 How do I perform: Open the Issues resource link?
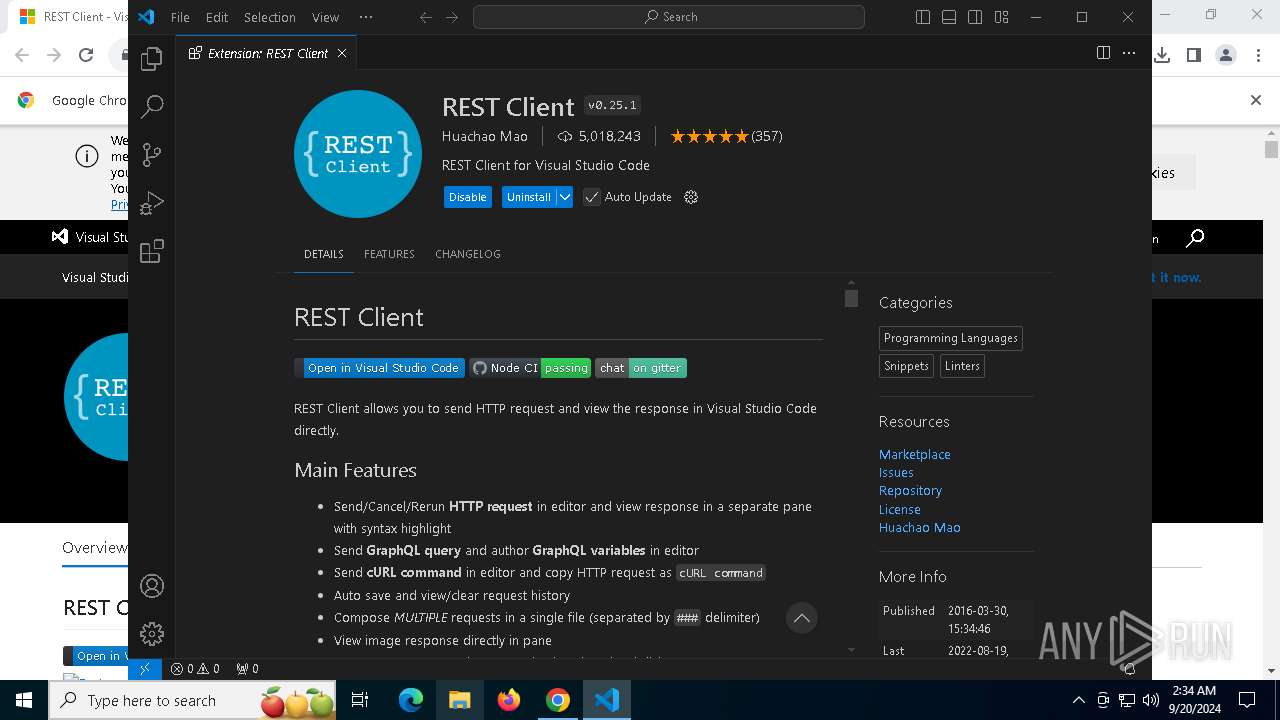[896, 472]
